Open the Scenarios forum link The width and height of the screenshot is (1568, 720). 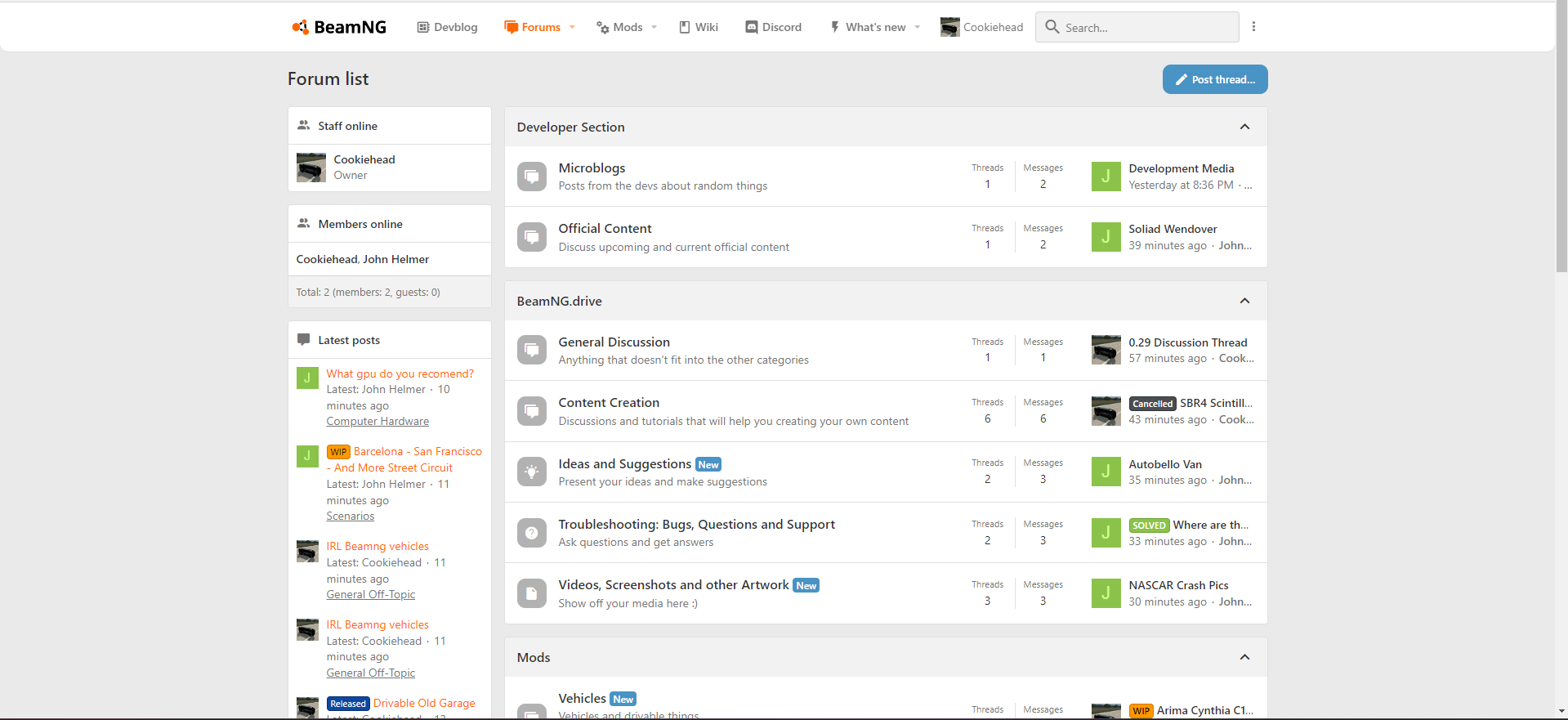click(x=351, y=516)
